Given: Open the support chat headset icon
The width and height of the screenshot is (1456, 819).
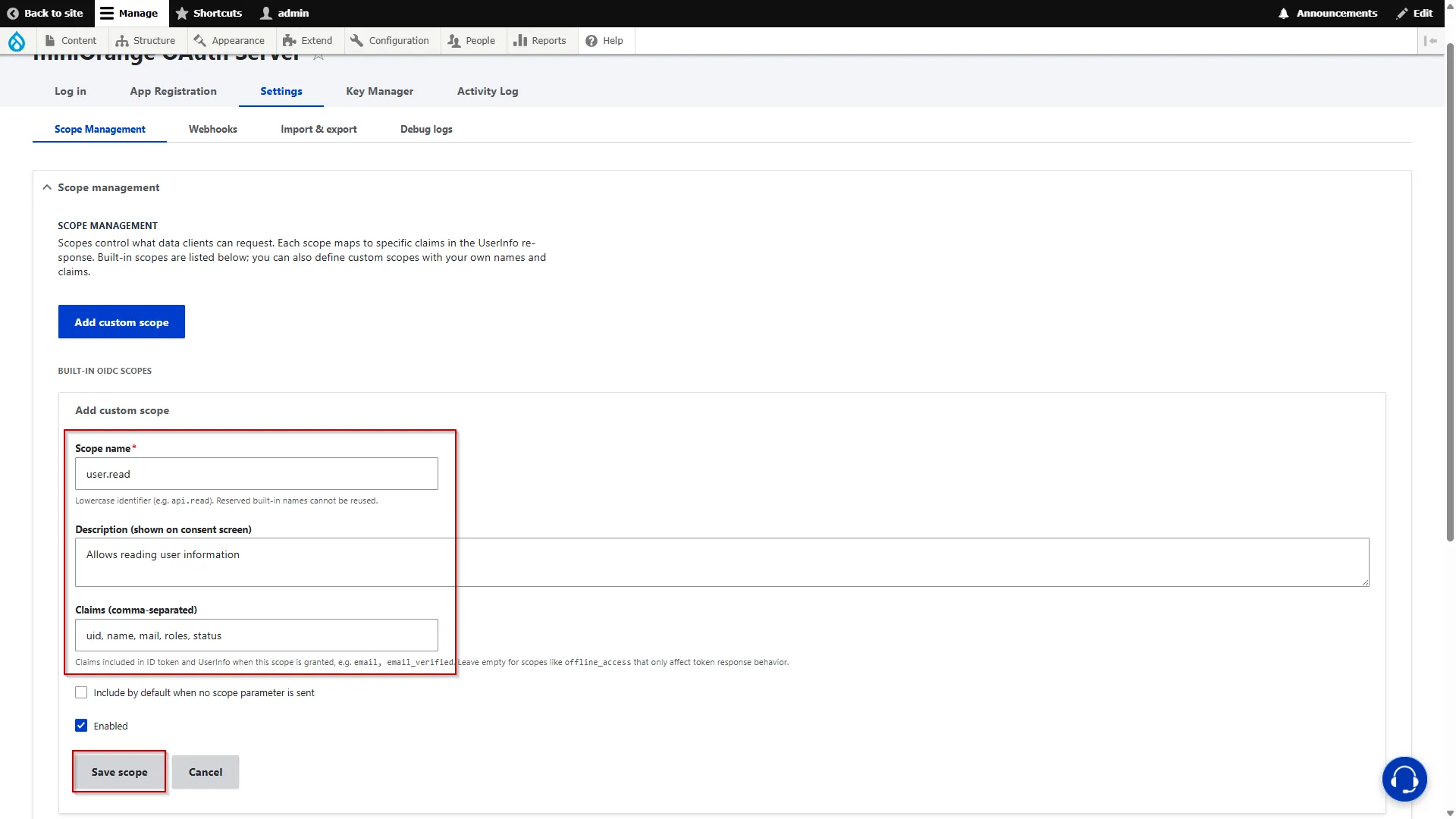Looking at the screenshot, I should pyautogui.click(x=1404, y=779).
